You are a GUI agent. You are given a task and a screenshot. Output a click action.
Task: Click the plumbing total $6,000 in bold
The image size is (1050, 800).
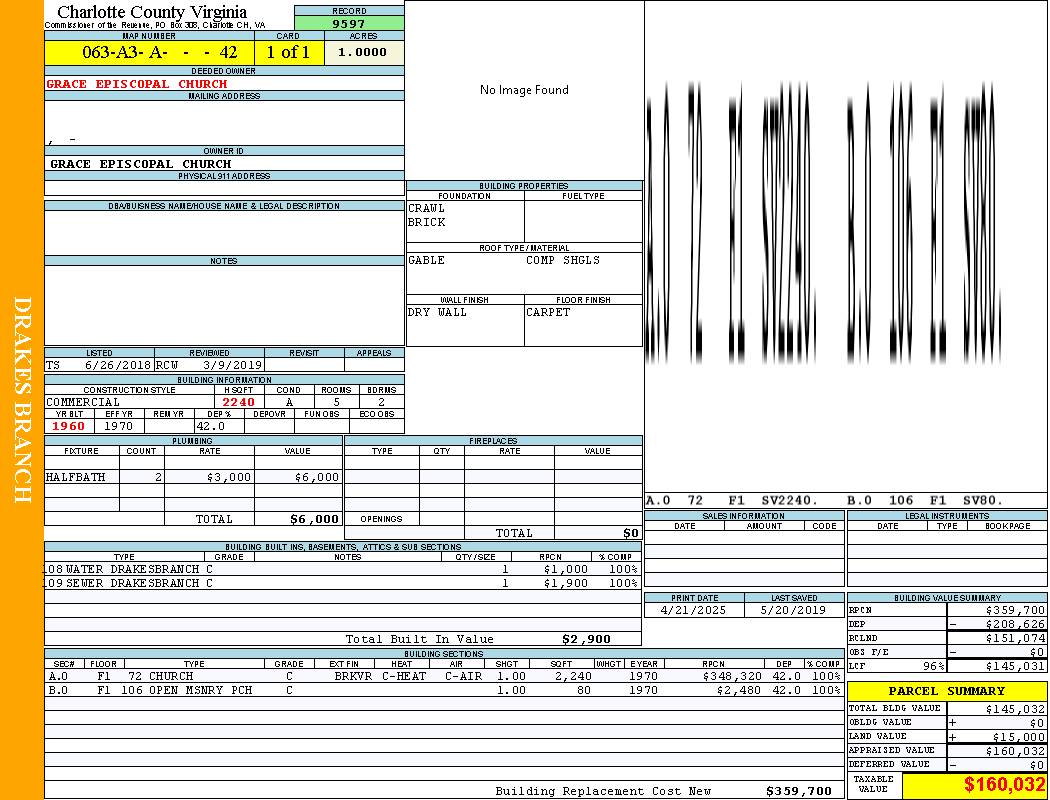click(314, 519)
